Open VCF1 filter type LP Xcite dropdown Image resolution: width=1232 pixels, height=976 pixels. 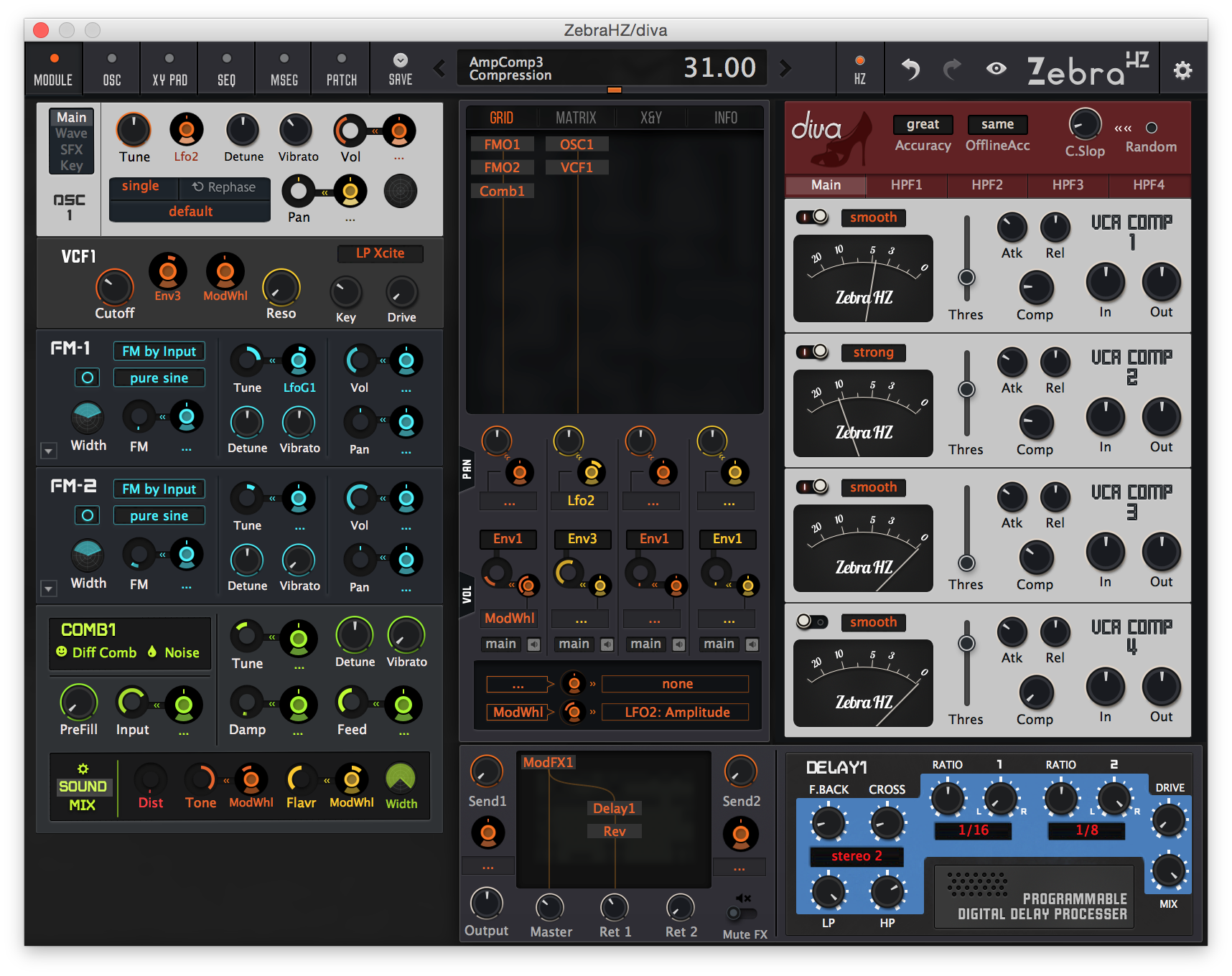click(380, 253)
